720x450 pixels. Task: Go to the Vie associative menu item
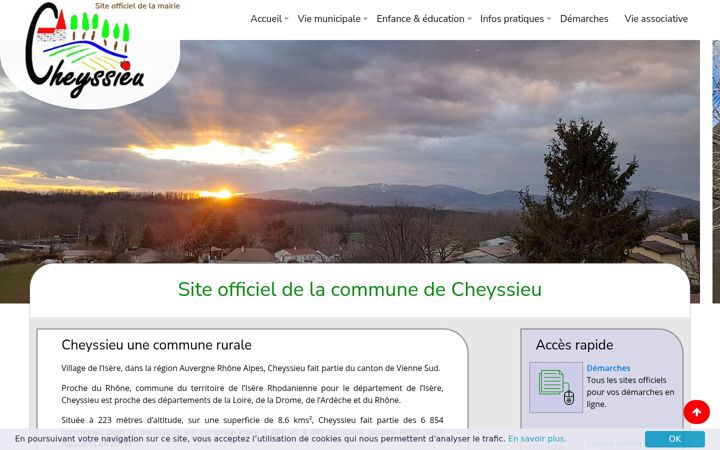click(656, 19)
